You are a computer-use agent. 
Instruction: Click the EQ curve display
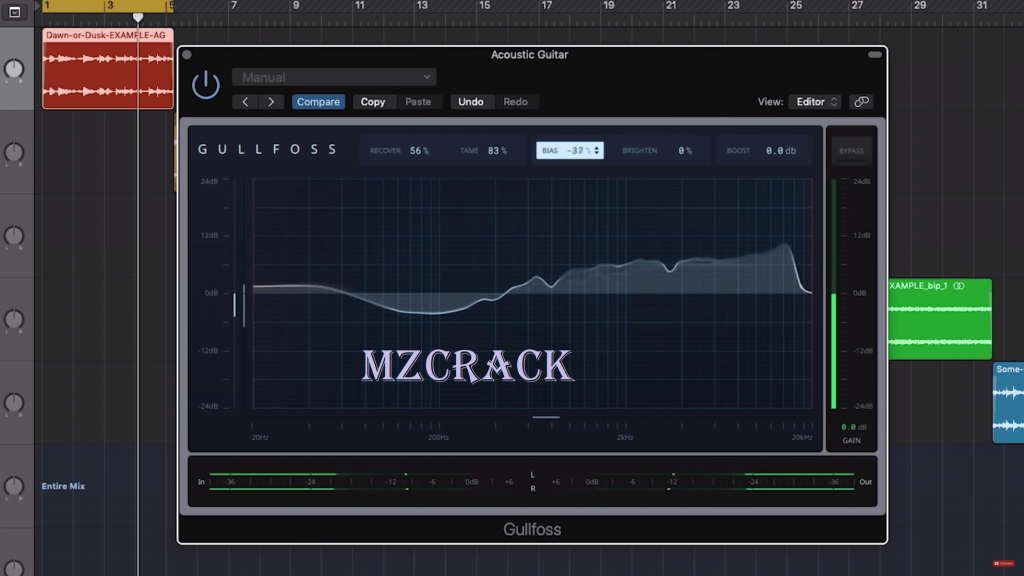532,293
